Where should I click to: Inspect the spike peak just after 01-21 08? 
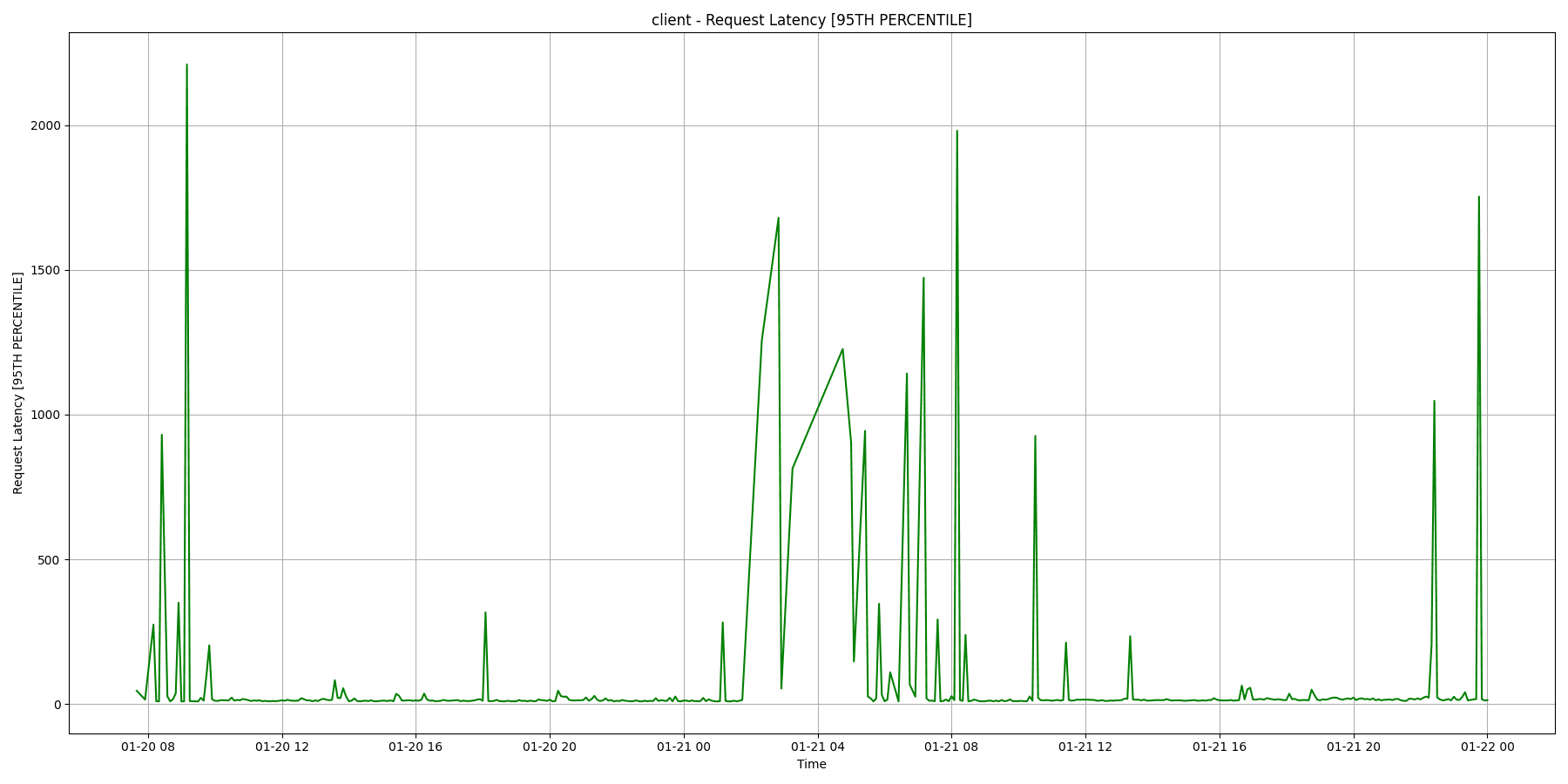(x=956, y=132)
